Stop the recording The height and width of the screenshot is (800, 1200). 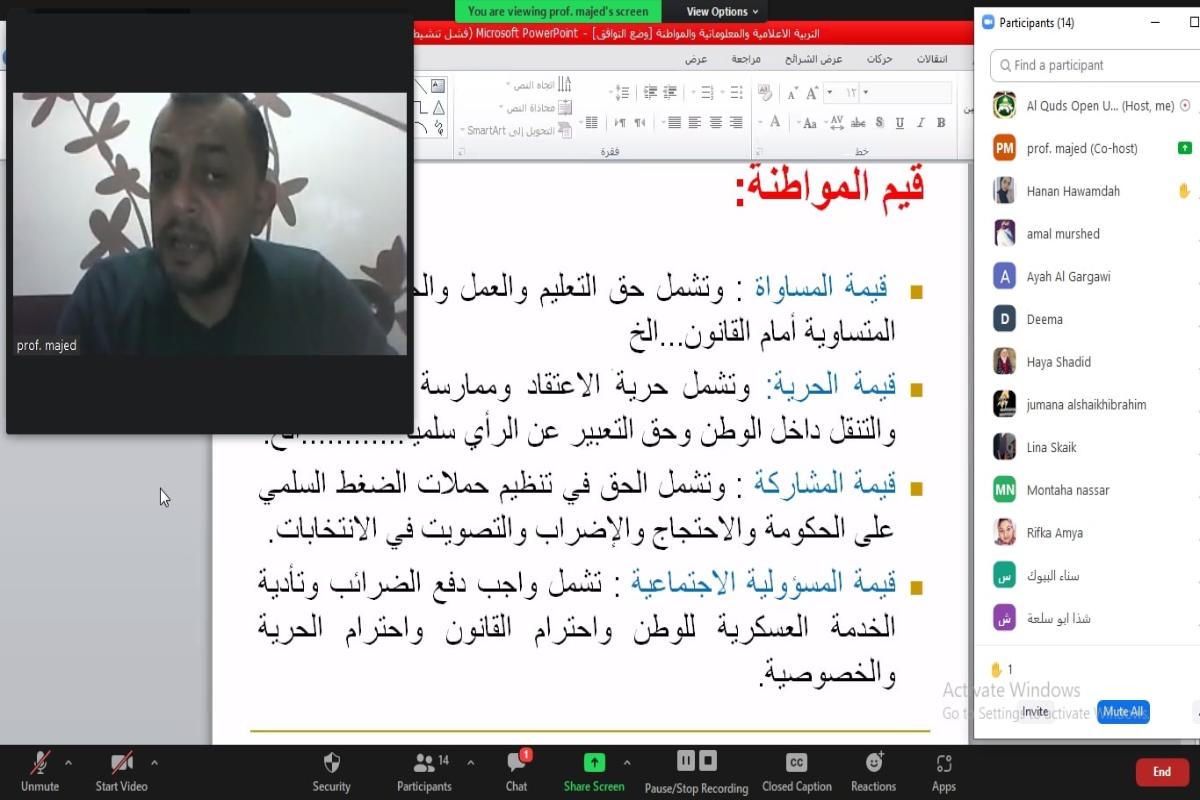tap(709, 761)
